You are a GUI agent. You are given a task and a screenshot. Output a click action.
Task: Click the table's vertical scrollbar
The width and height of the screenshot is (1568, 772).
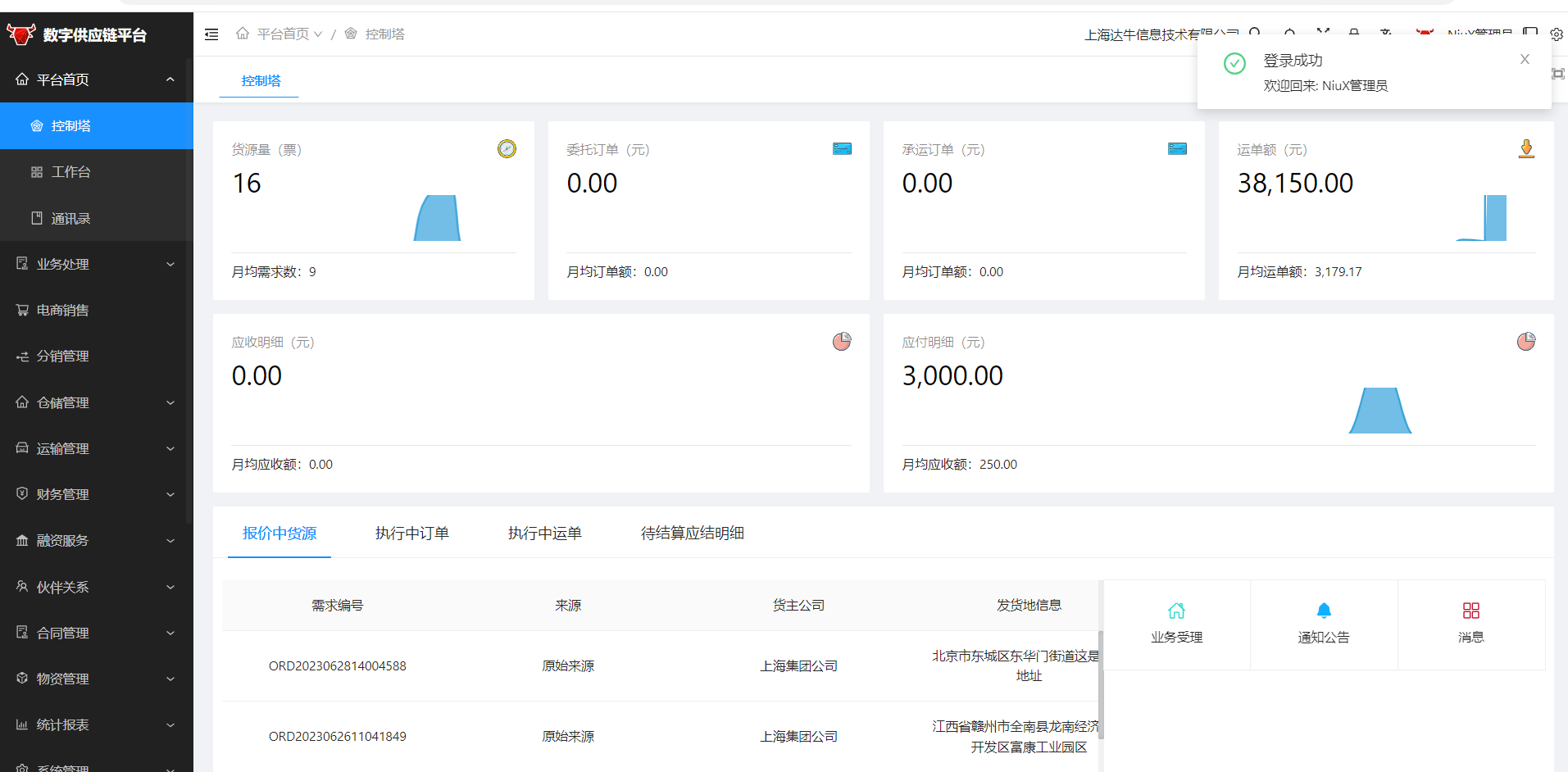[x=1101, y=684]
